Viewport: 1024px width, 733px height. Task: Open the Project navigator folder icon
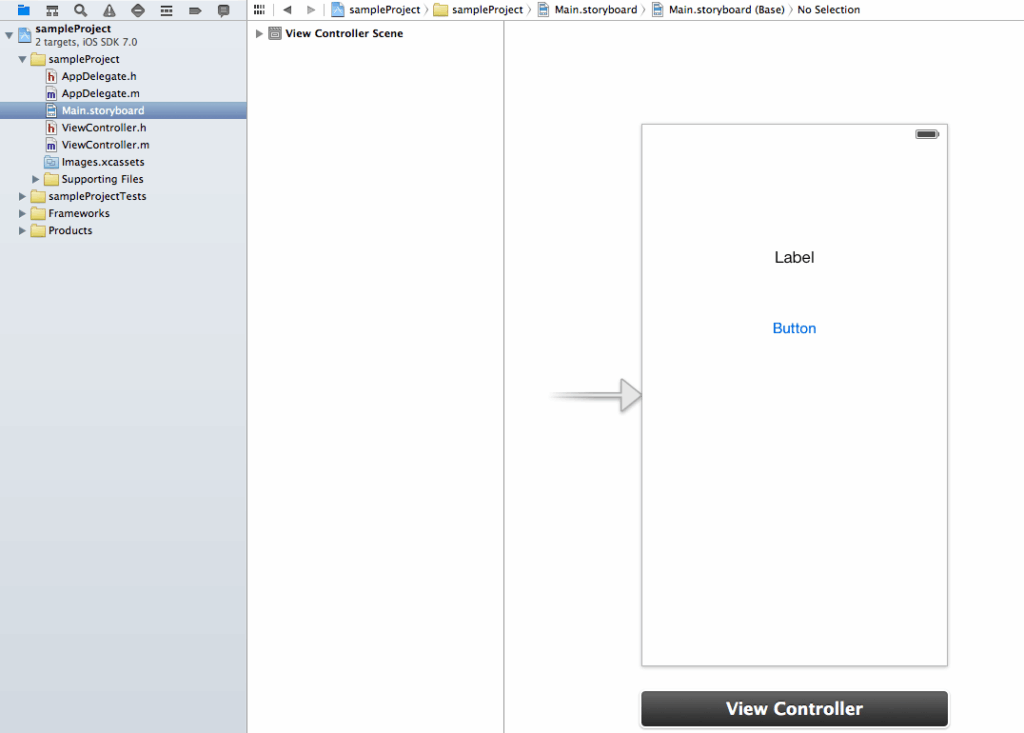pyautogui.click(x=23, y=10)
